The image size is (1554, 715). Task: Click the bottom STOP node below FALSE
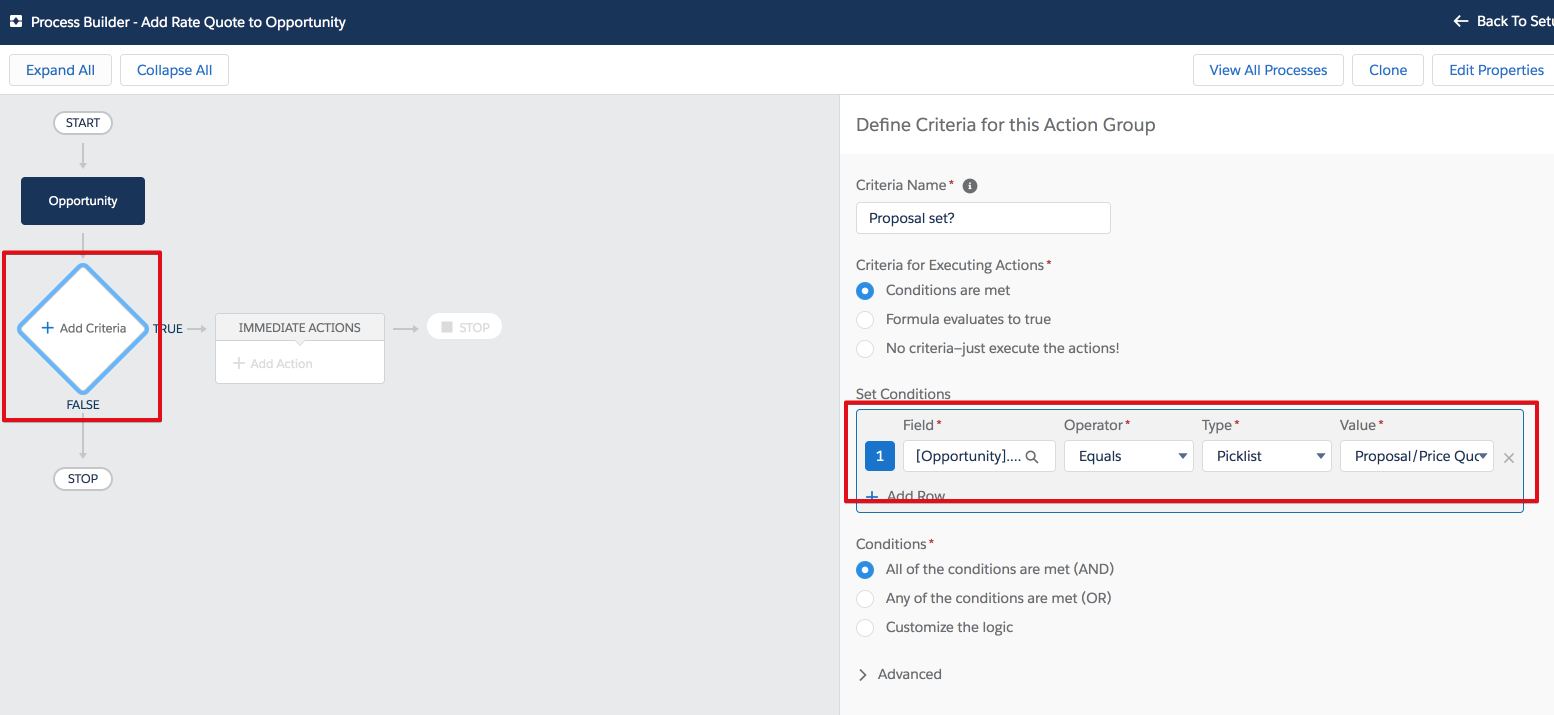coord(83,479)
